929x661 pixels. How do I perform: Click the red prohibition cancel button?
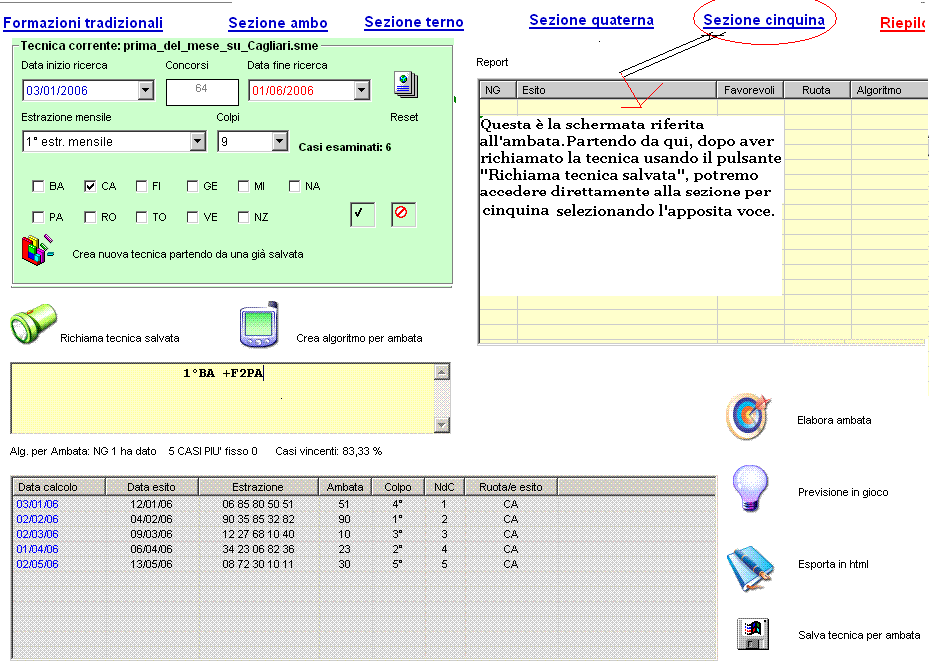pyautogui.click(x=403, y=214)
